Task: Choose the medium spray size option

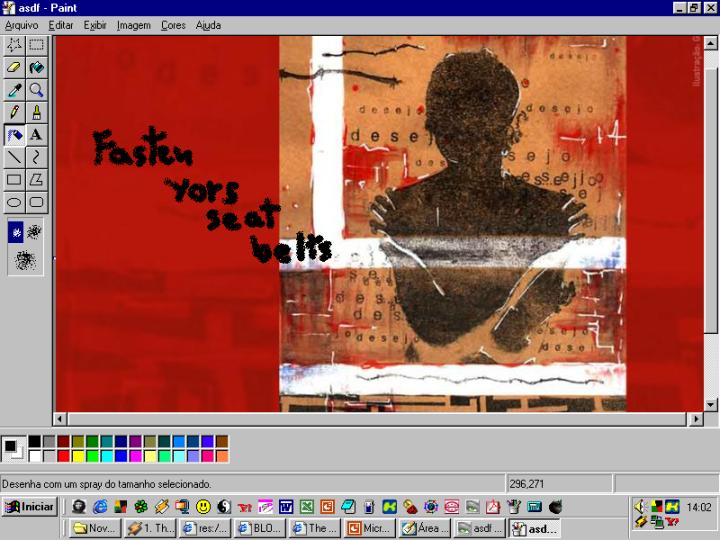Action: point(34,232)
